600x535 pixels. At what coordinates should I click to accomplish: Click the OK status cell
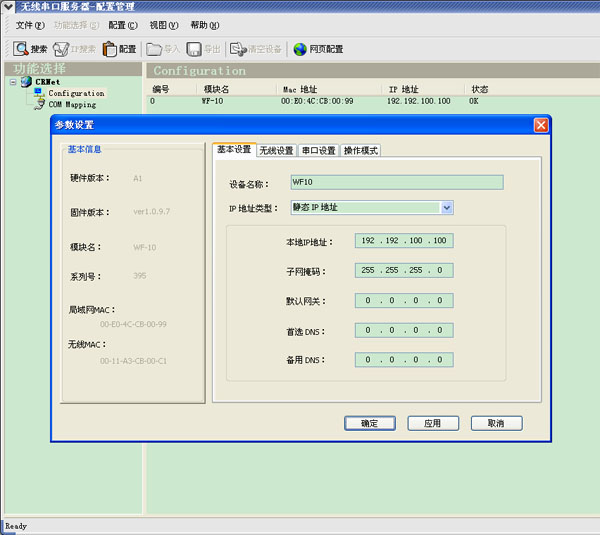tap(474, 101)
